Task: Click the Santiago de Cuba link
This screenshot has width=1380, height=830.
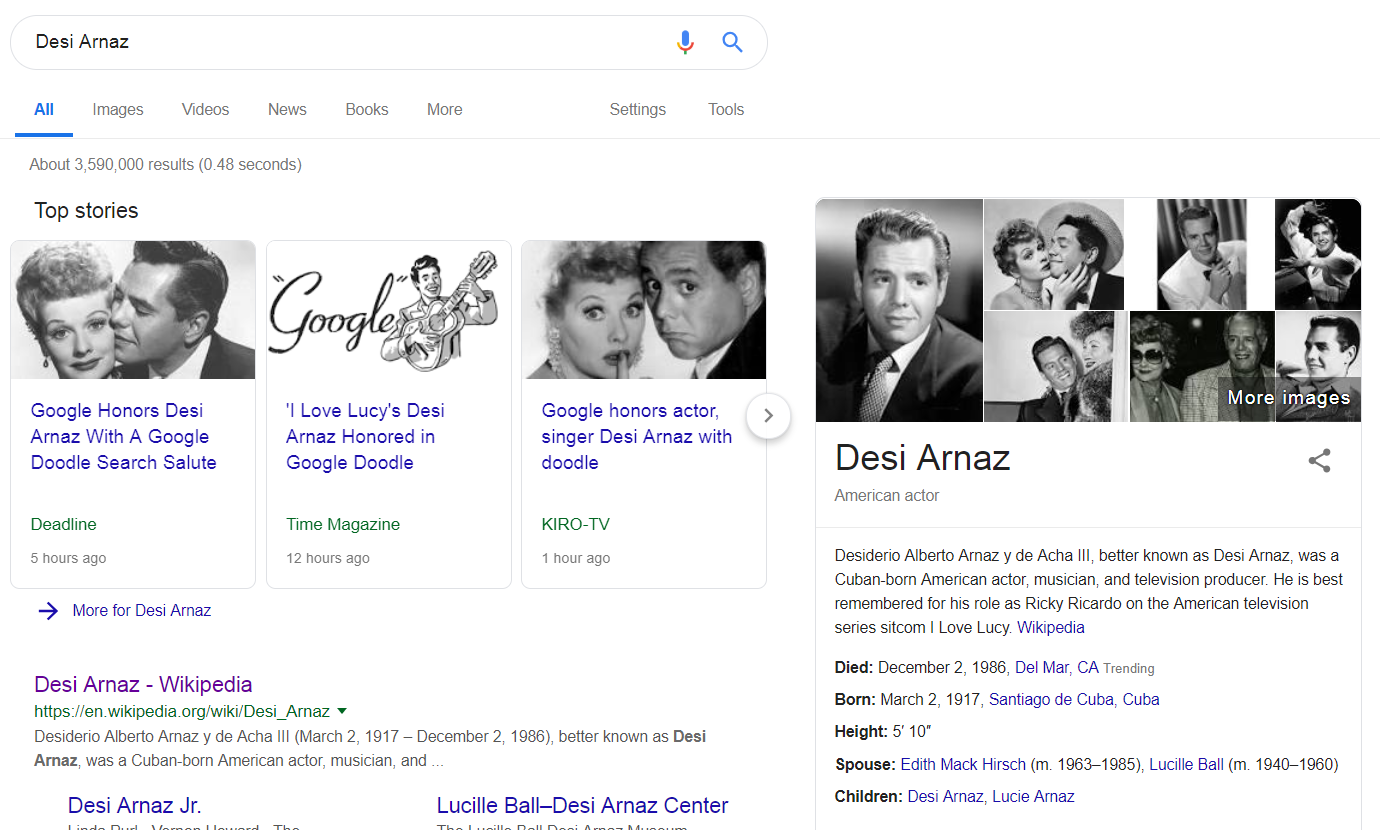Action: [1051, 699]
